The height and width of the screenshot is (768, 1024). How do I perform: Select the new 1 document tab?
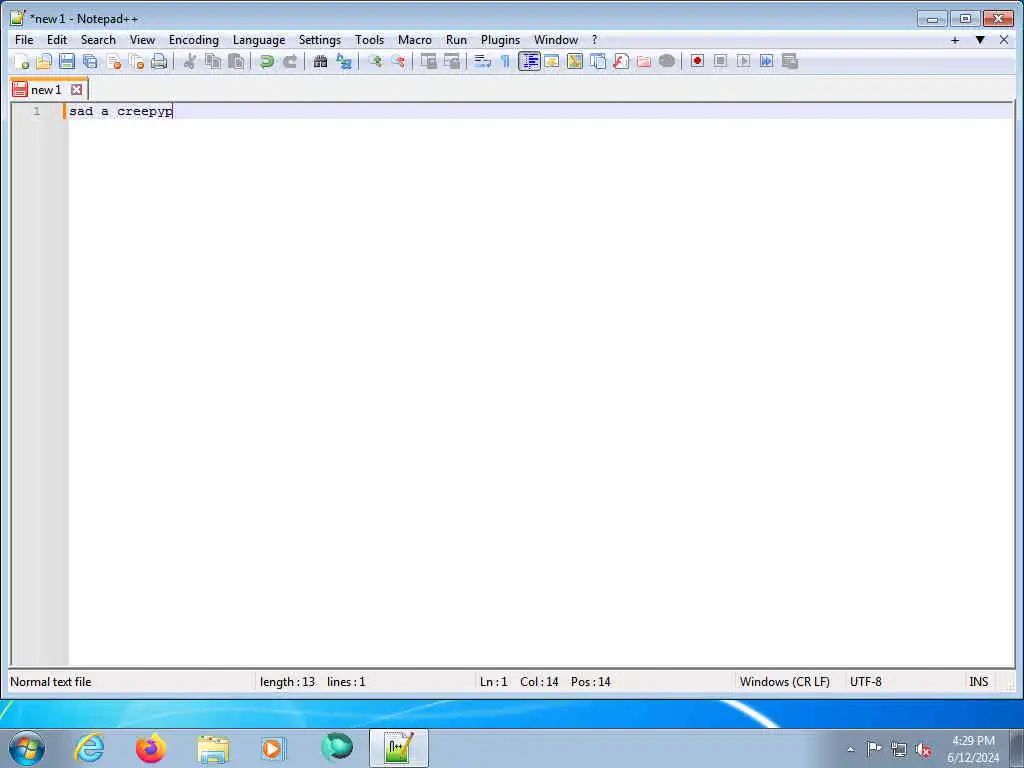[x=46, y=89]
